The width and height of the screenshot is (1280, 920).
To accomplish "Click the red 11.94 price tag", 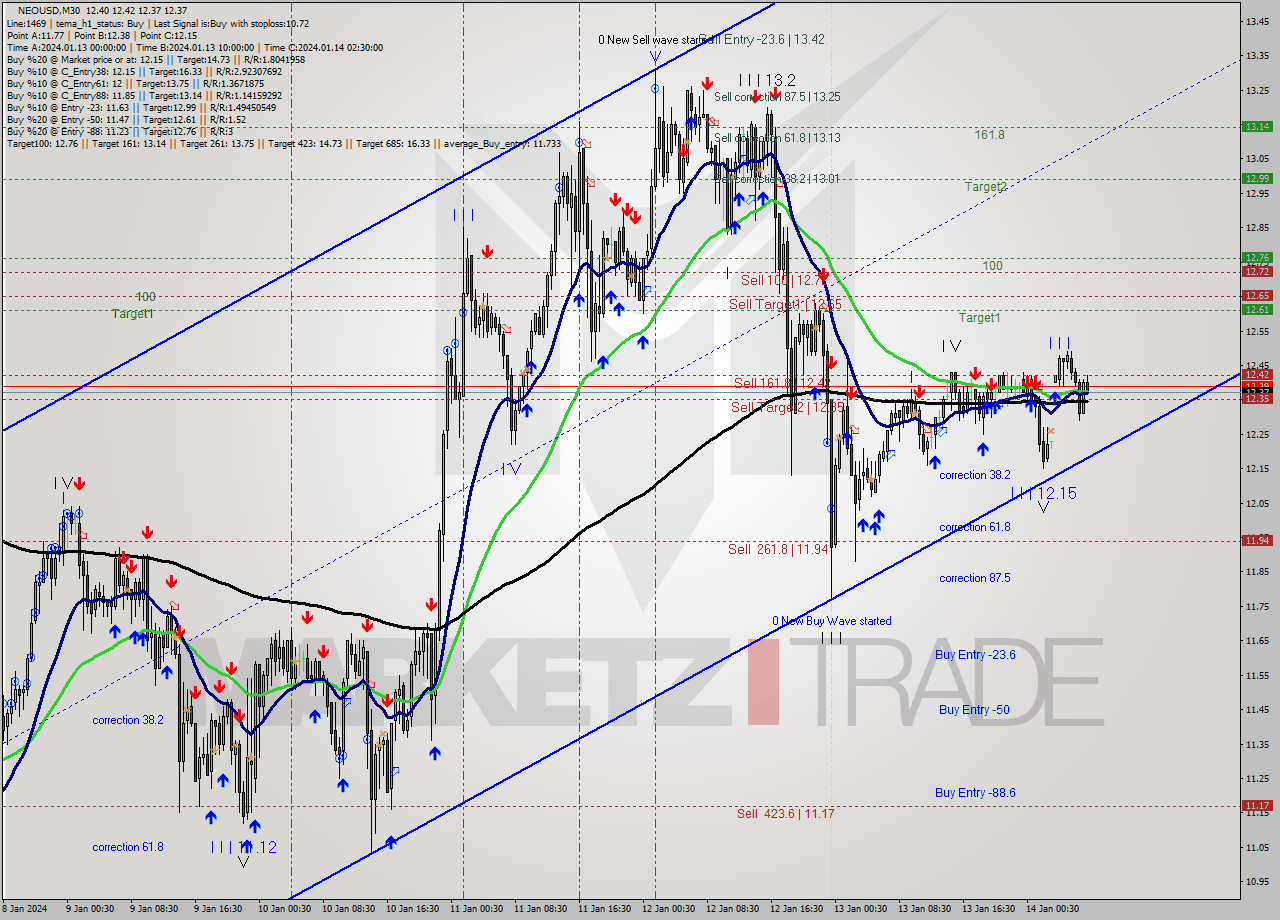I will tap(1256, 541).
